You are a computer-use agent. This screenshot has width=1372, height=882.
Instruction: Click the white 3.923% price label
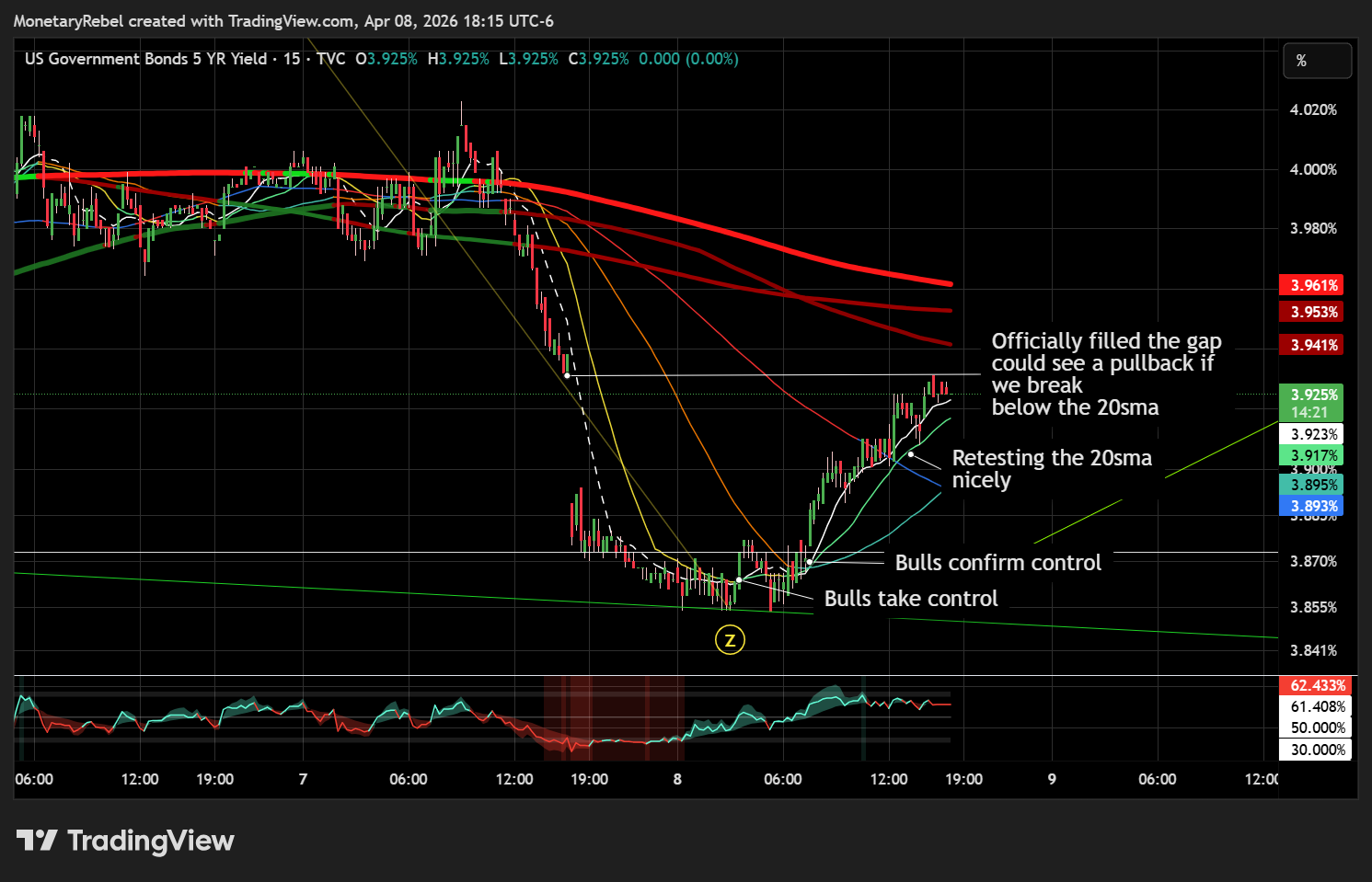(1310, 434)
